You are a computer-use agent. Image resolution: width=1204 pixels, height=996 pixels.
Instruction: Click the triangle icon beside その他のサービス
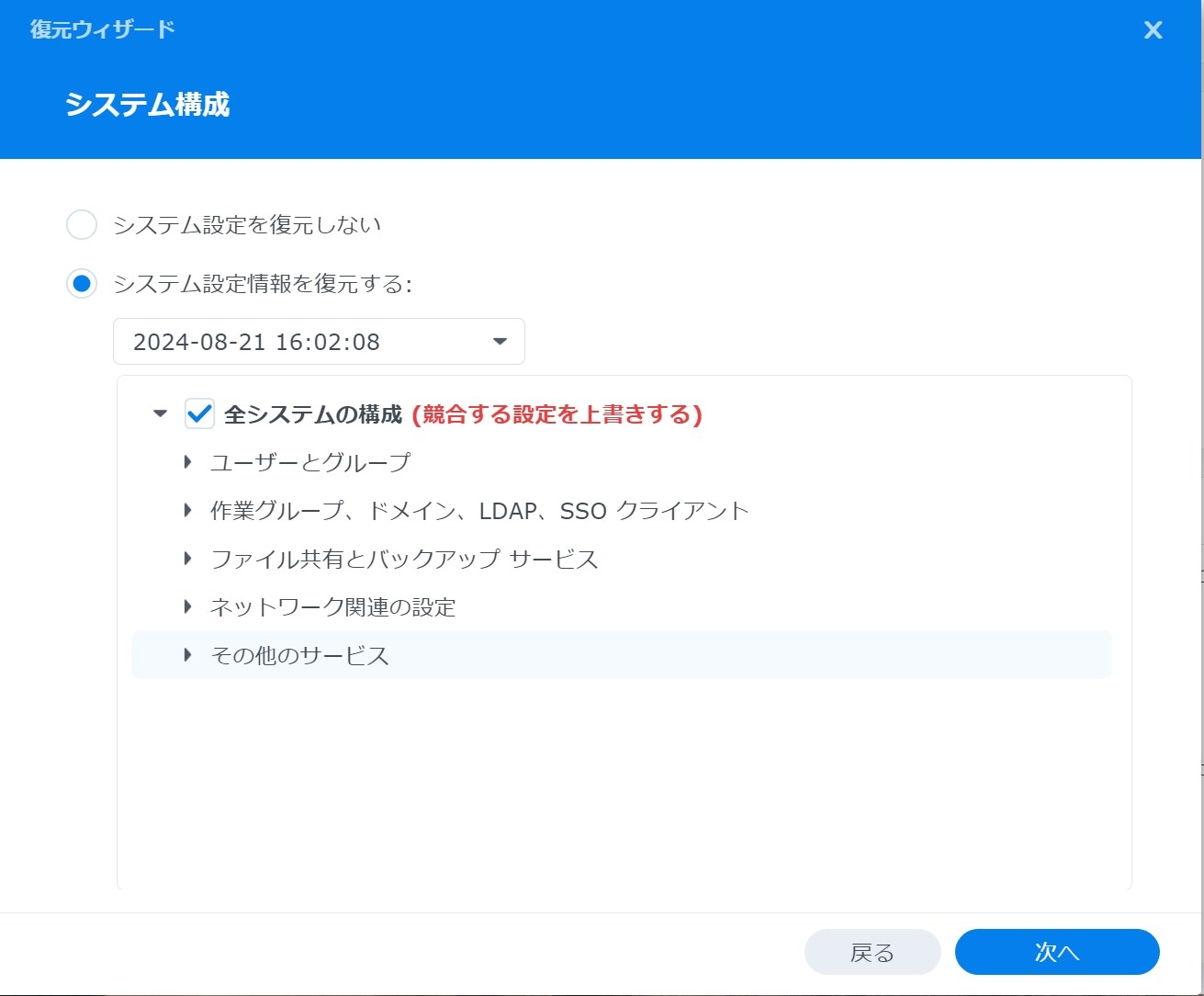tap(187, 655)
